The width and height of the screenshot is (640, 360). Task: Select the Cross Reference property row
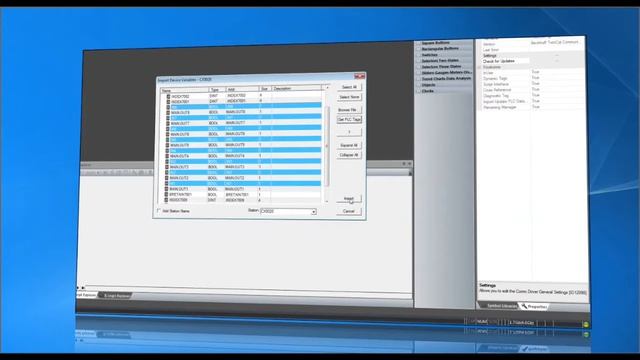(x=533, y=90)
